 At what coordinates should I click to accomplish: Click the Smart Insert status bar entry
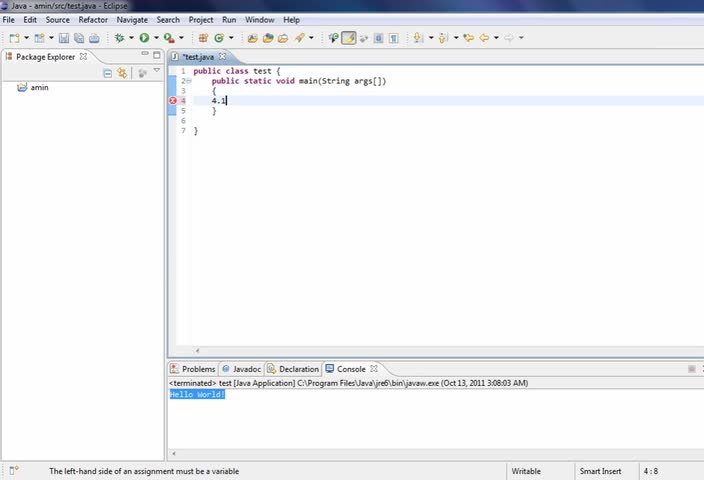click(x=600, y=471)
